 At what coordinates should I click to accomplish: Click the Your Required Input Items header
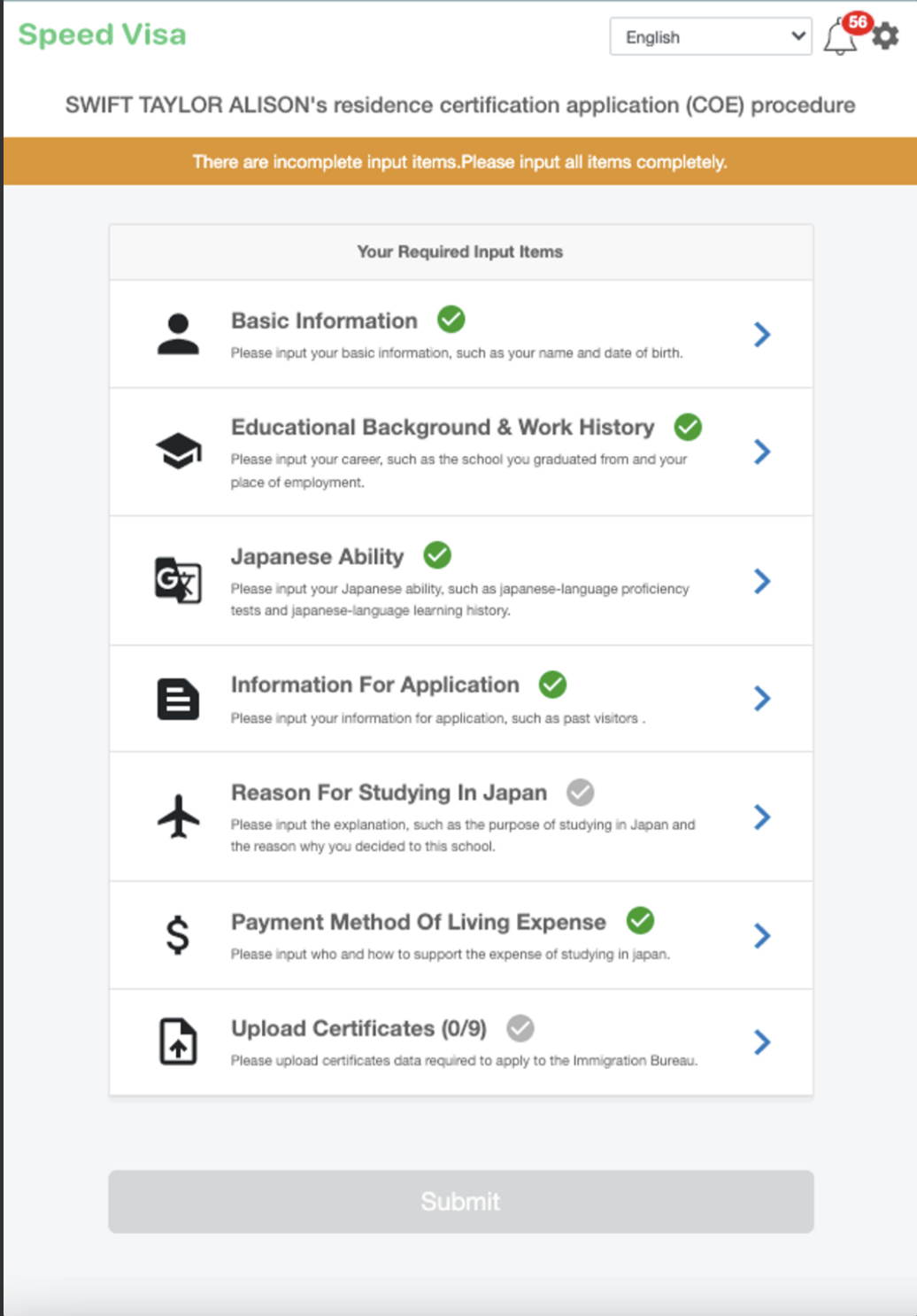point(460,252)
